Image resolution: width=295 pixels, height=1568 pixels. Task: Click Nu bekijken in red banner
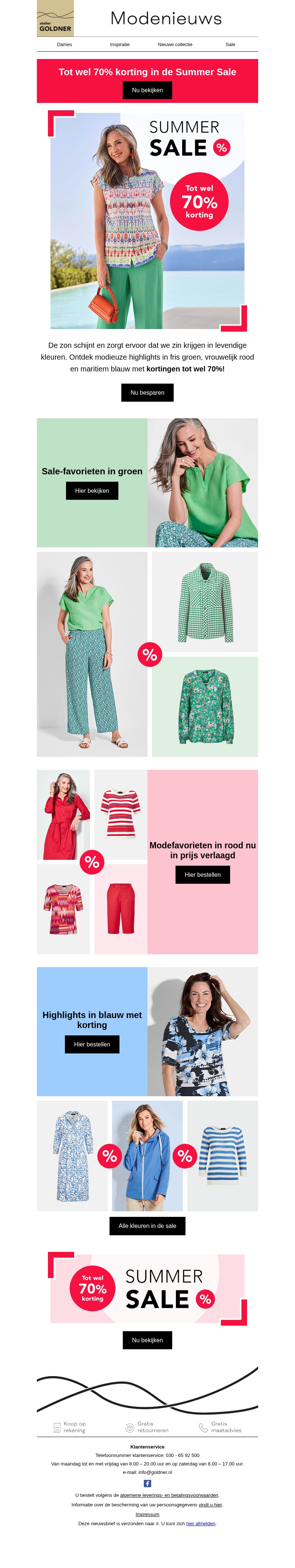pyautogui.click(x=147, y=90)
